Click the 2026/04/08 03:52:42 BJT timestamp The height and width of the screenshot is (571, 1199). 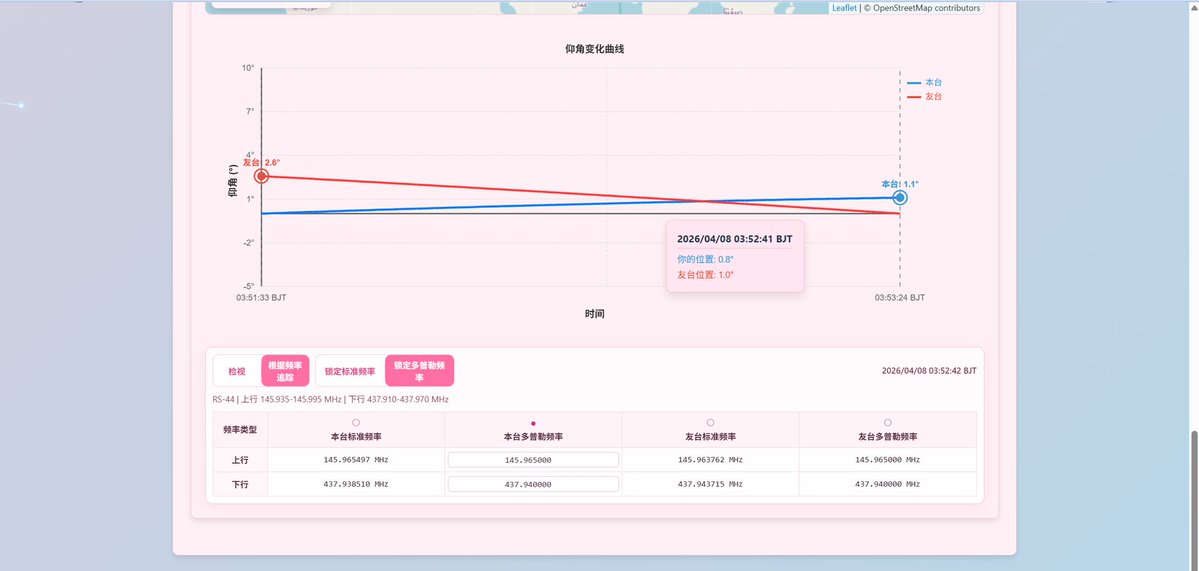(x=929, y=371)
